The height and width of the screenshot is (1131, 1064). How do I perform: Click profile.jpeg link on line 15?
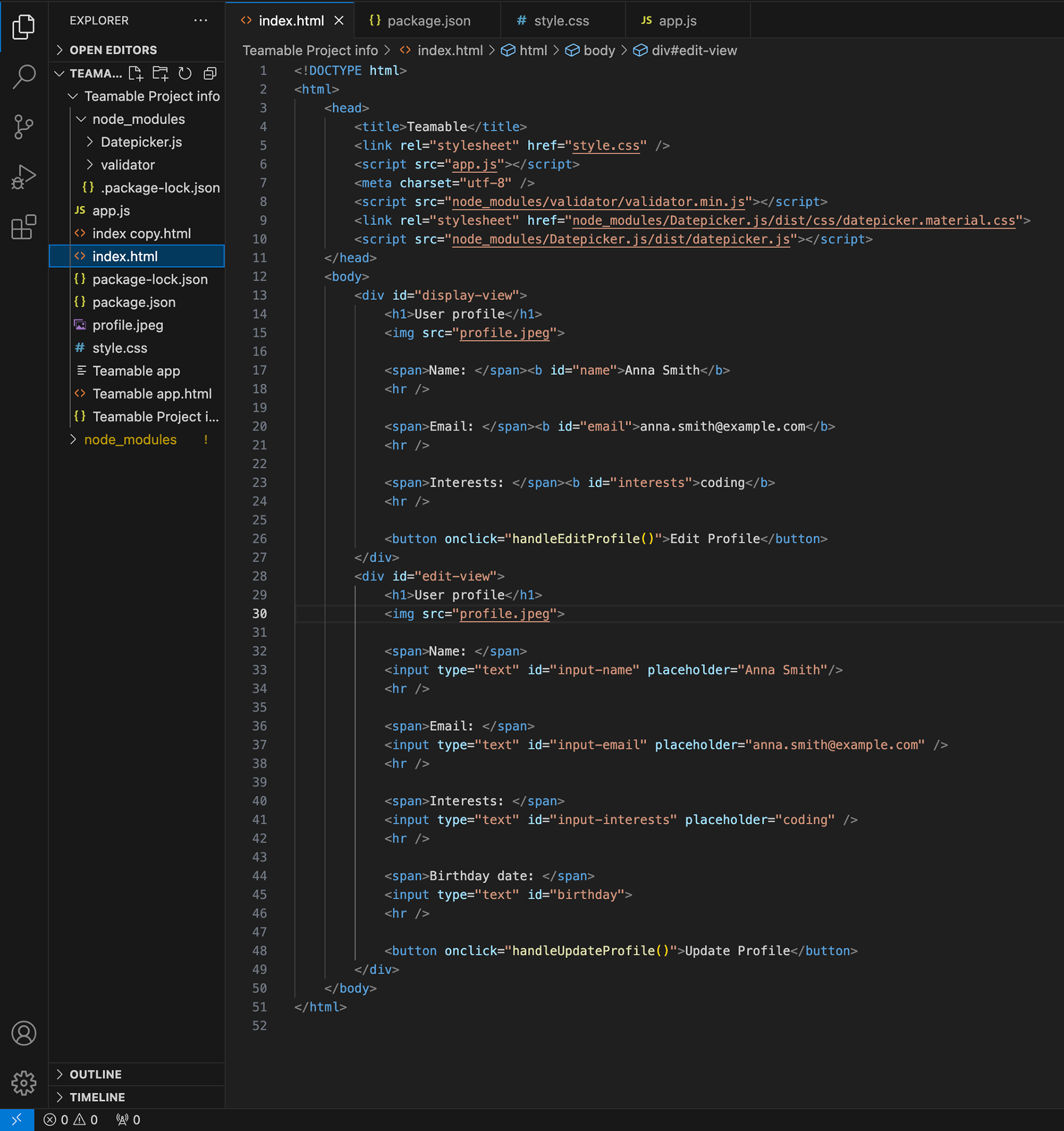click(504, 333)
